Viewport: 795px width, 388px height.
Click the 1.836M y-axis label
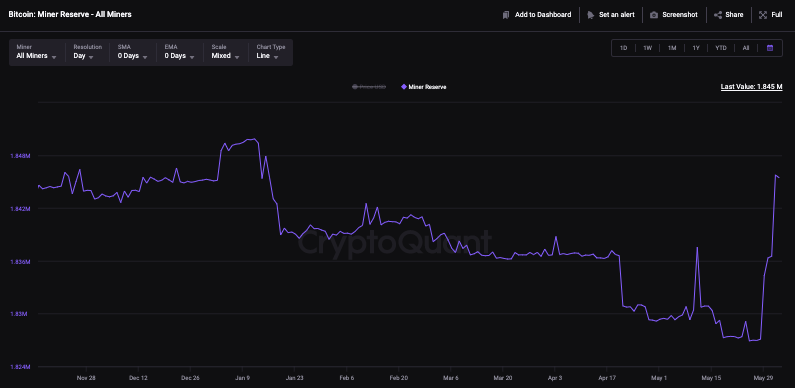coord(21,262)
